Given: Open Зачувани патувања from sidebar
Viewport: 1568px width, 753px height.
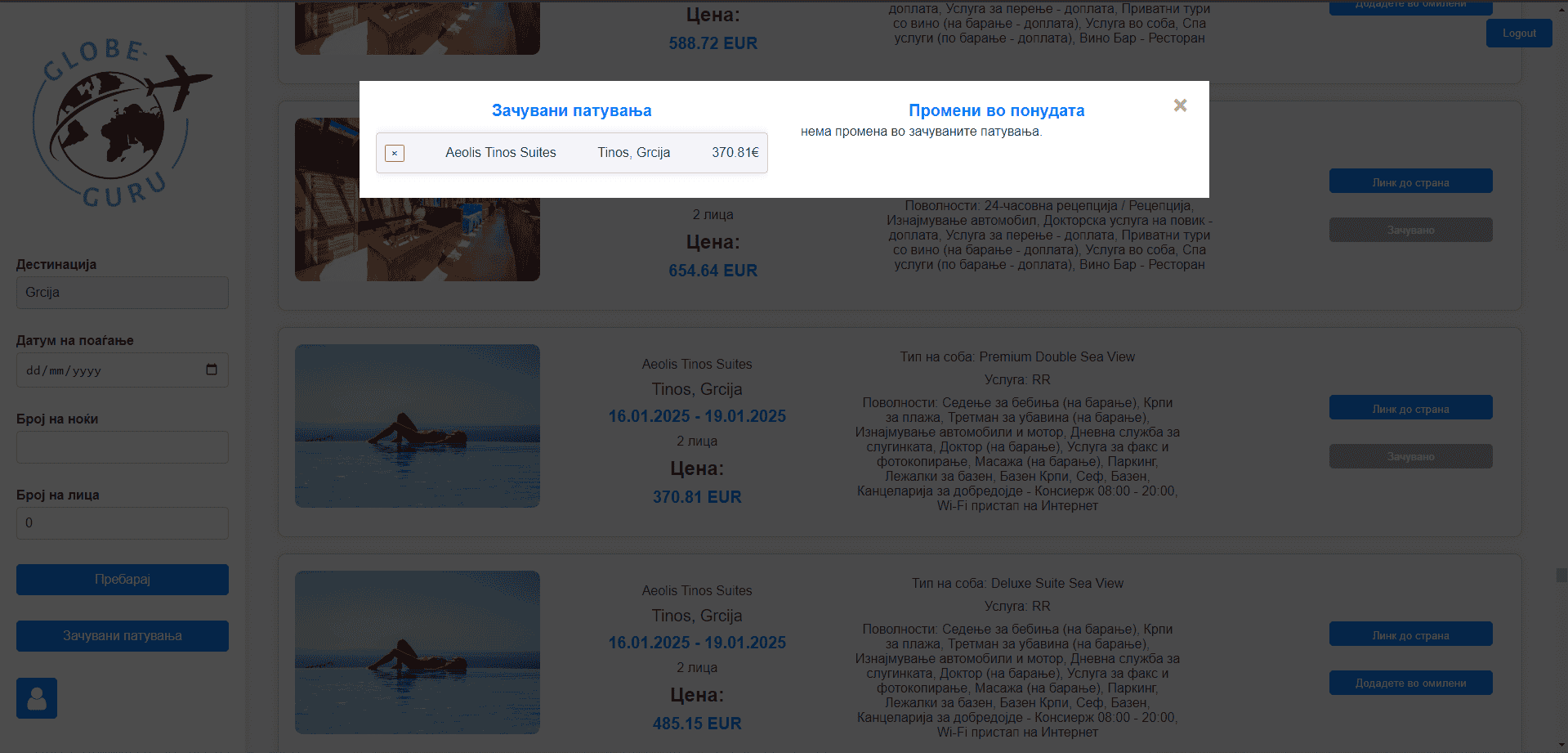Looking at the screenshot, I should coord(123,636).
